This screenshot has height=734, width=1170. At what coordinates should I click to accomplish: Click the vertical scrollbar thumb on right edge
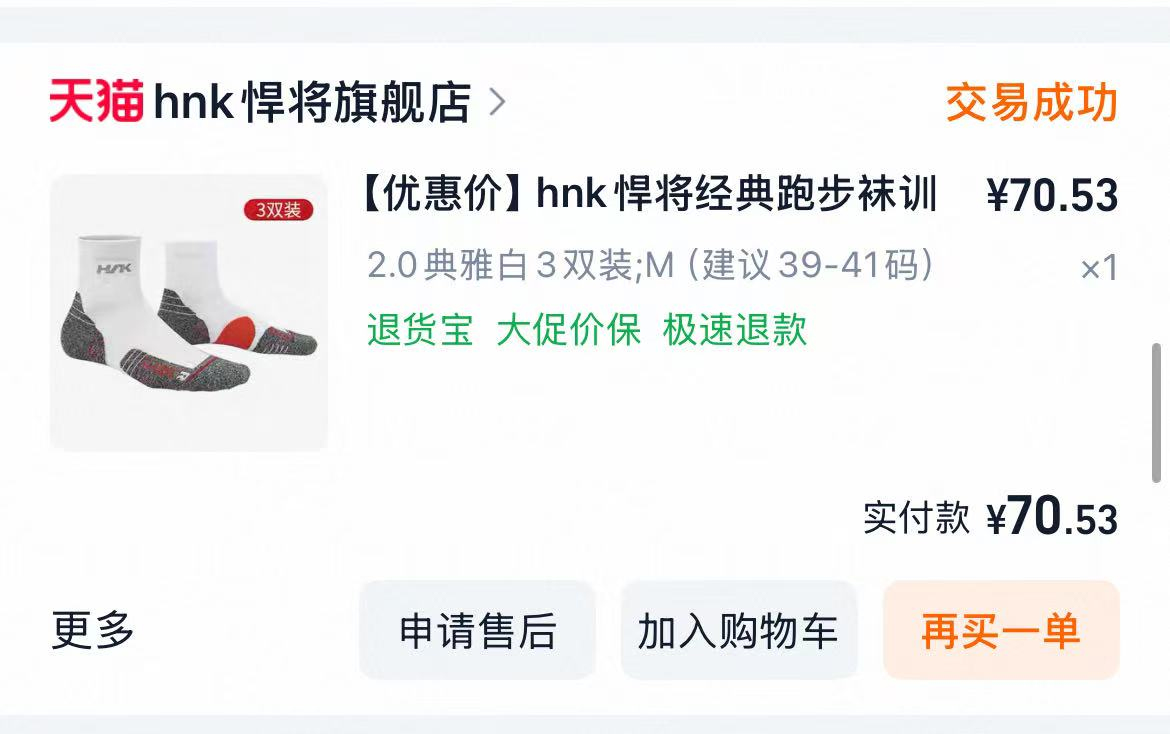tap(1156, 413)
